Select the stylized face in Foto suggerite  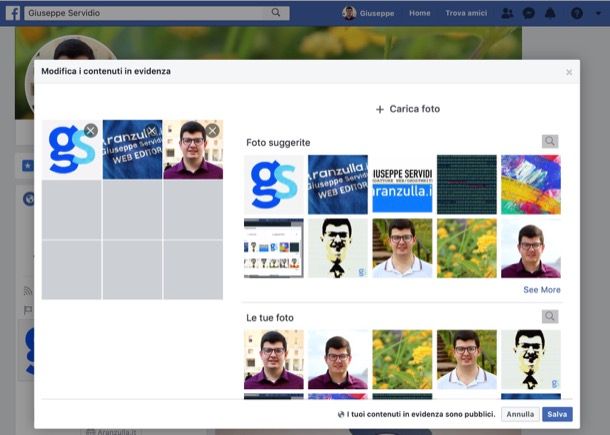tap(338, 248)
